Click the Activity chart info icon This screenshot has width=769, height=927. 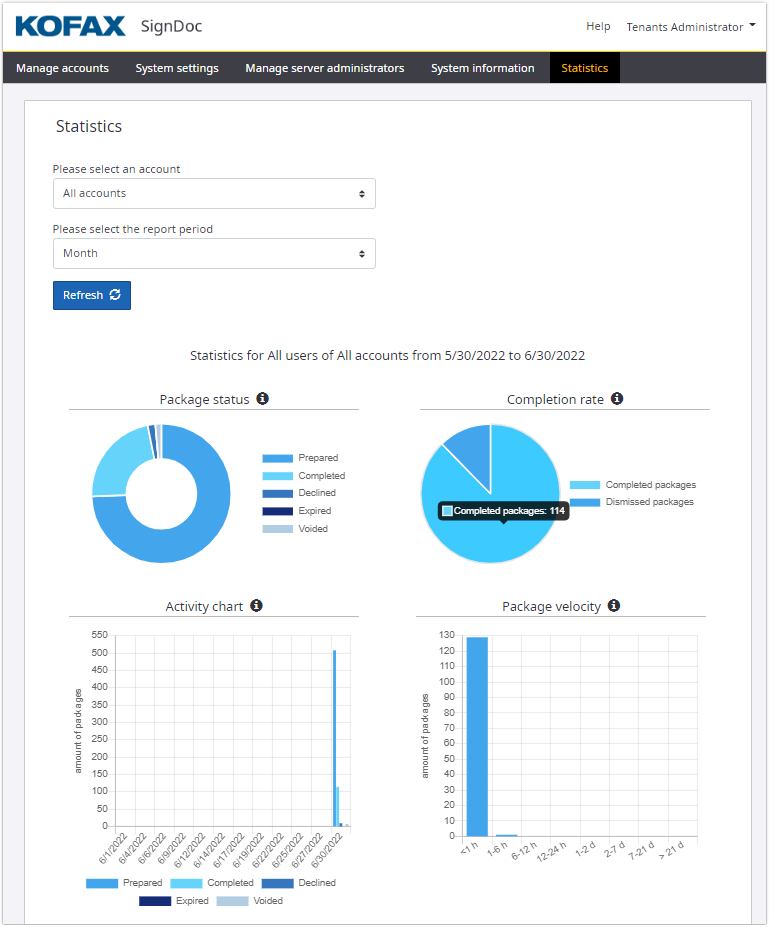click(x=256, y=606)
